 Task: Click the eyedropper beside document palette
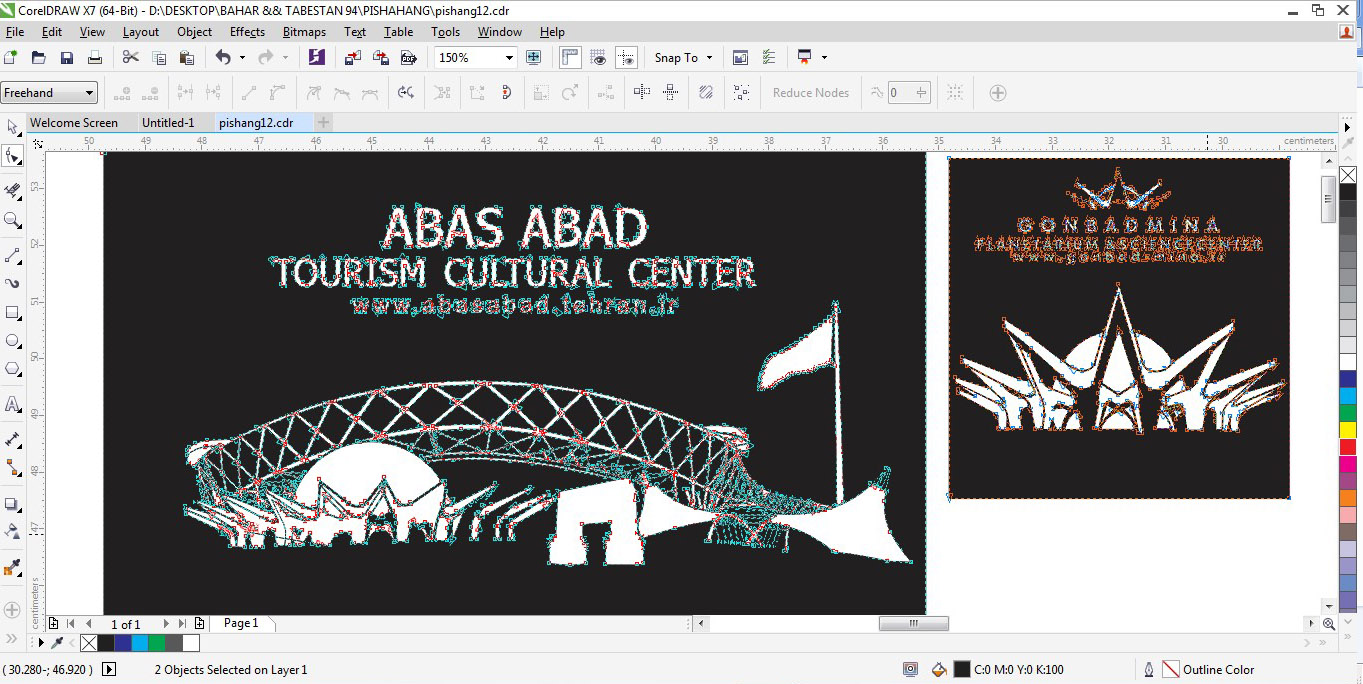click(x=57, y=643)
